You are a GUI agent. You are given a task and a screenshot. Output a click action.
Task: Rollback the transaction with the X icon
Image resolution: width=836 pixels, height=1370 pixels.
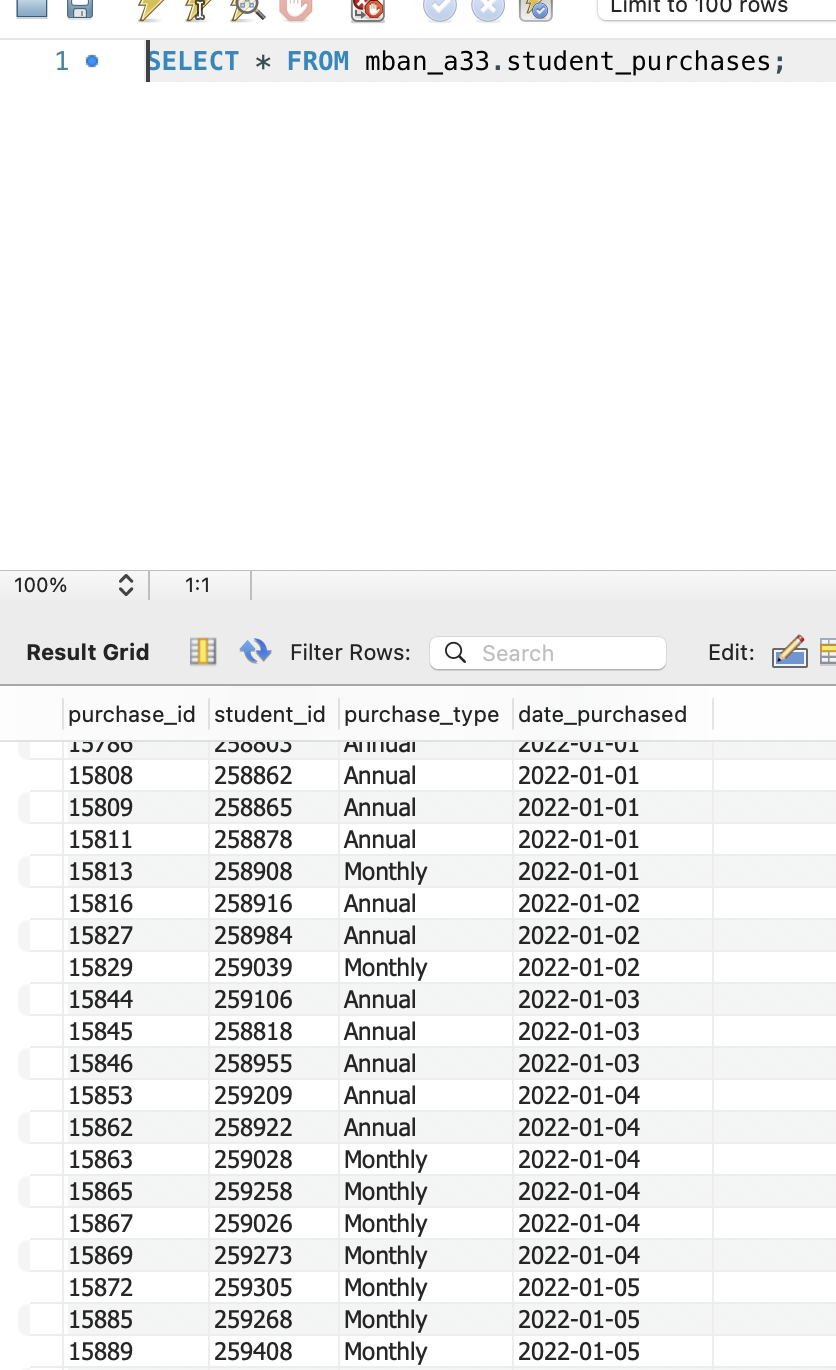click(x=488, y=11)
